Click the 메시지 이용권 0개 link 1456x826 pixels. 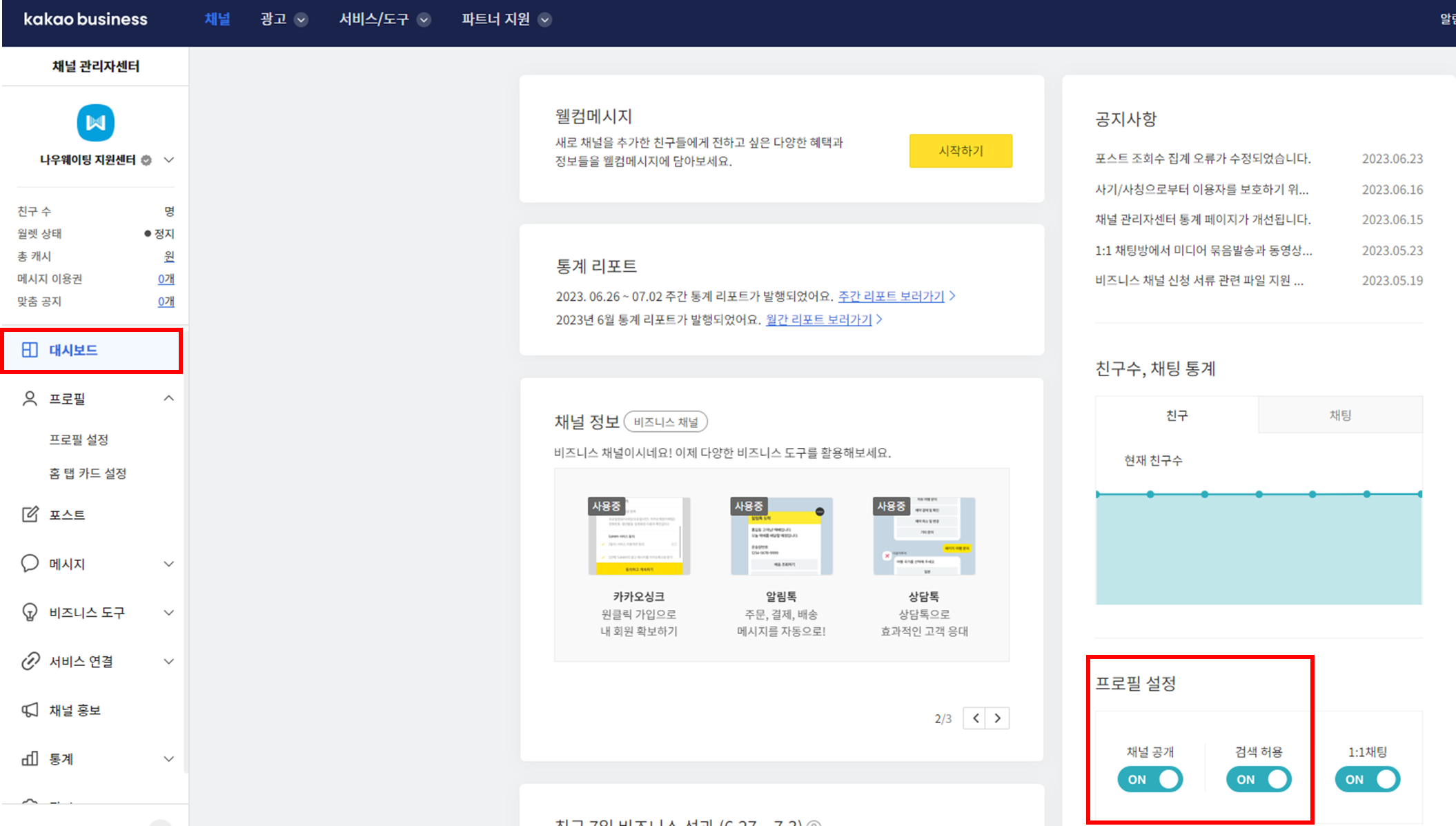click(x=166, y=279)
